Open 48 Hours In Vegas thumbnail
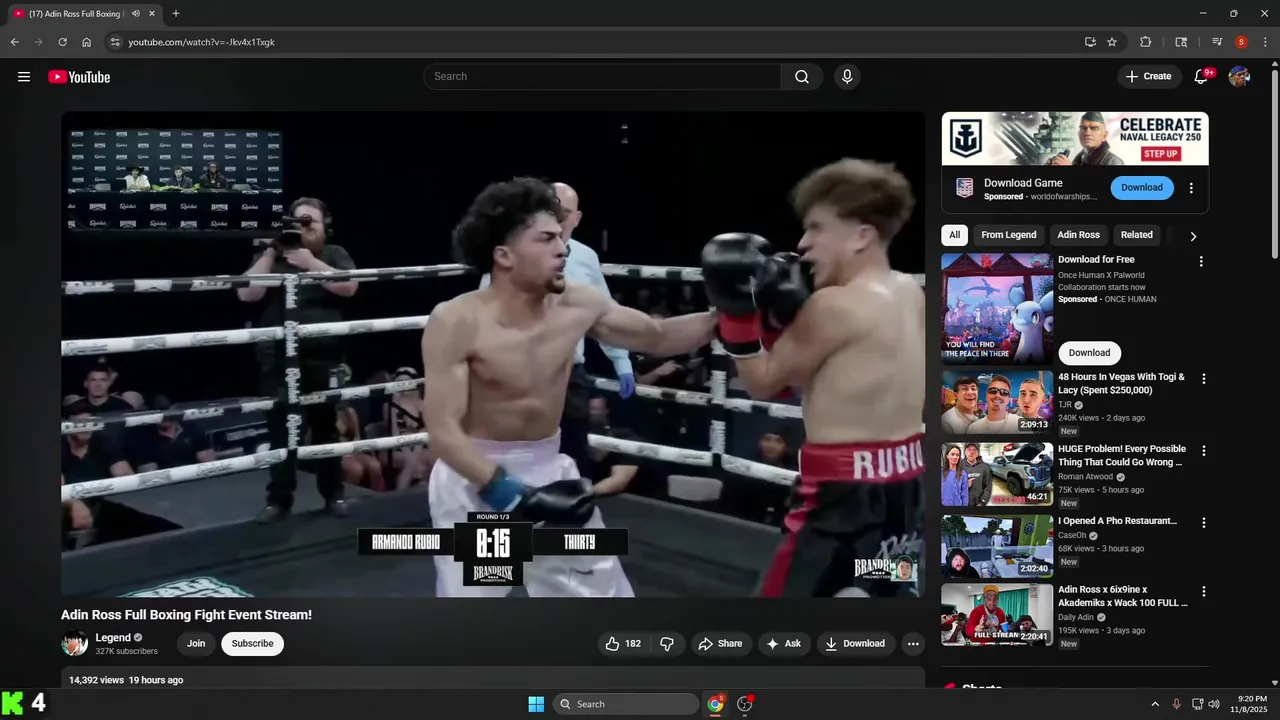The height and width of the screenshot is (720, 1280). 997,403
